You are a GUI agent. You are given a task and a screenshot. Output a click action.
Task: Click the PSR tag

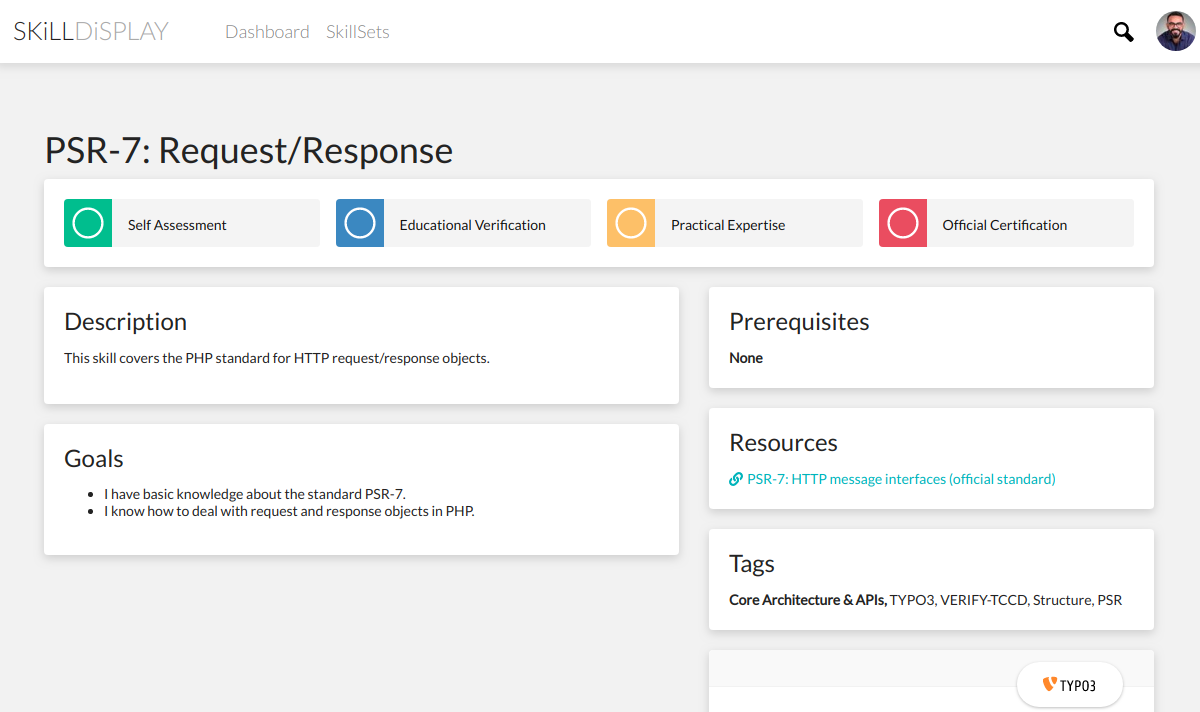point(1109,600)
